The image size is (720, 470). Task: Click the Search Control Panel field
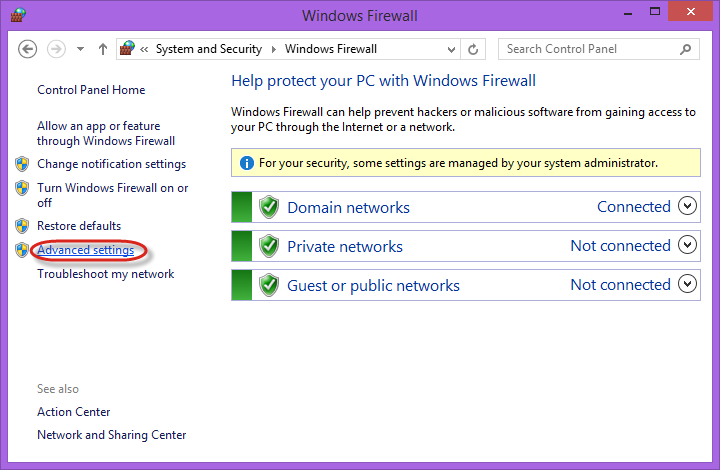(x=588, y=49)
